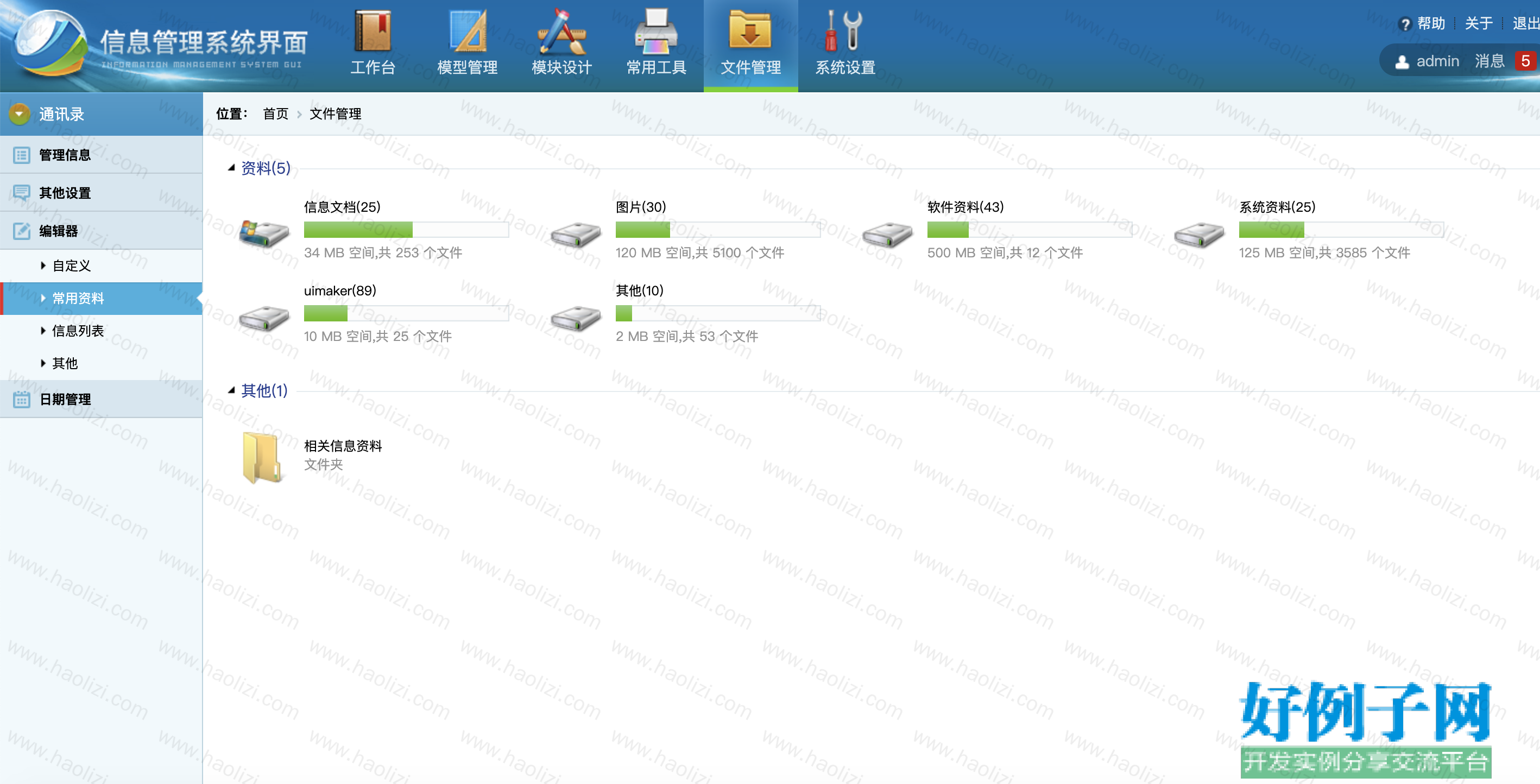
Task: Click the 通讯录 round arrow icon
Action: point(20,113)
